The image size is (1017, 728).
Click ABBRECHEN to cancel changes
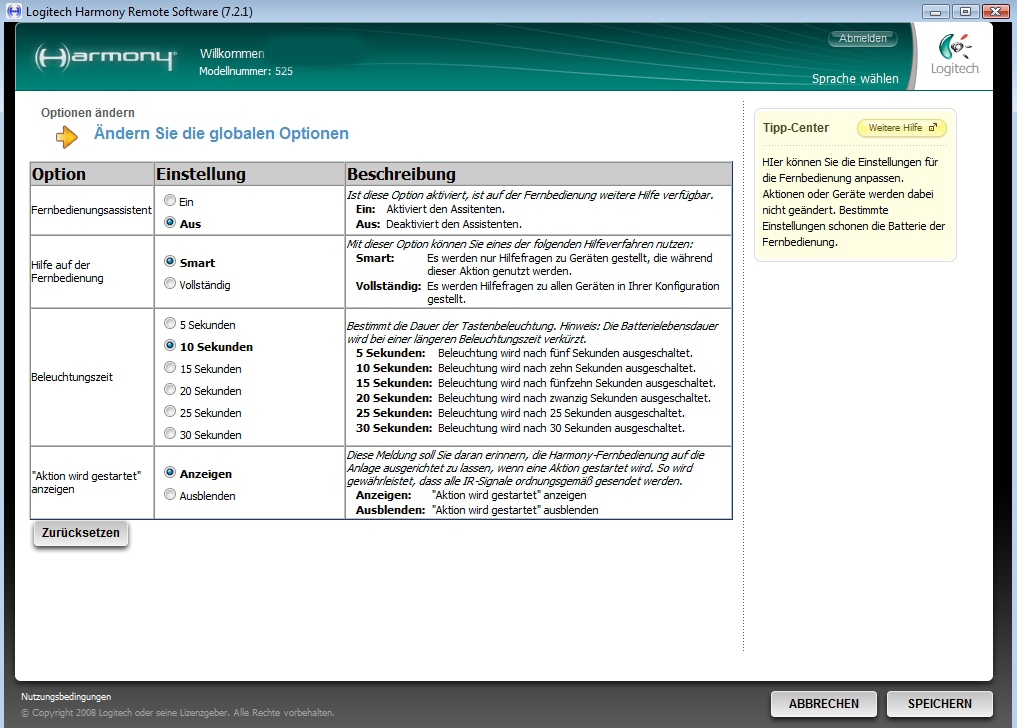pos(823,704)
